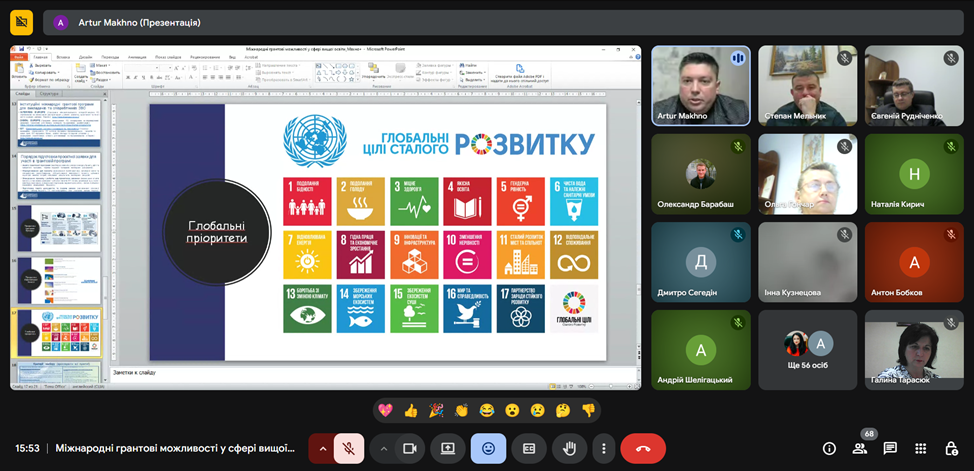This screenshot has height=471, width=974.
Task: Send the party popper reaction
Action: pos(436,410)
